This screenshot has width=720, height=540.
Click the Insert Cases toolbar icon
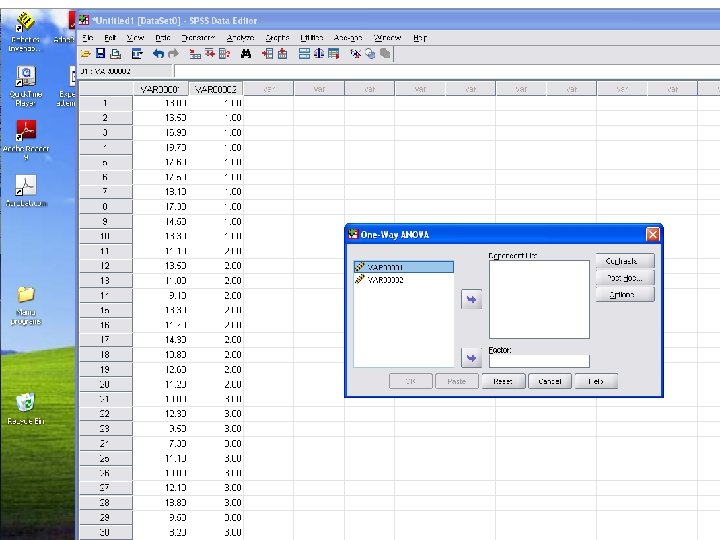click(267, 54)
